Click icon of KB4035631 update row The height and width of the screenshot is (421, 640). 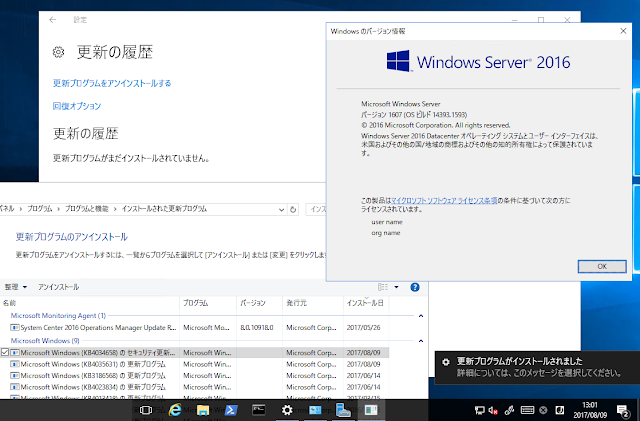(x=15, y=364)
